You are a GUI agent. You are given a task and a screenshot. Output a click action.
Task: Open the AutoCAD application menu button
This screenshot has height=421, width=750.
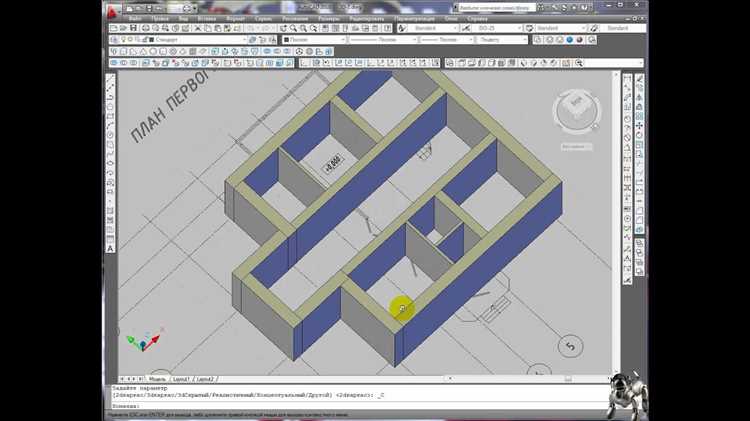[112, 11]
